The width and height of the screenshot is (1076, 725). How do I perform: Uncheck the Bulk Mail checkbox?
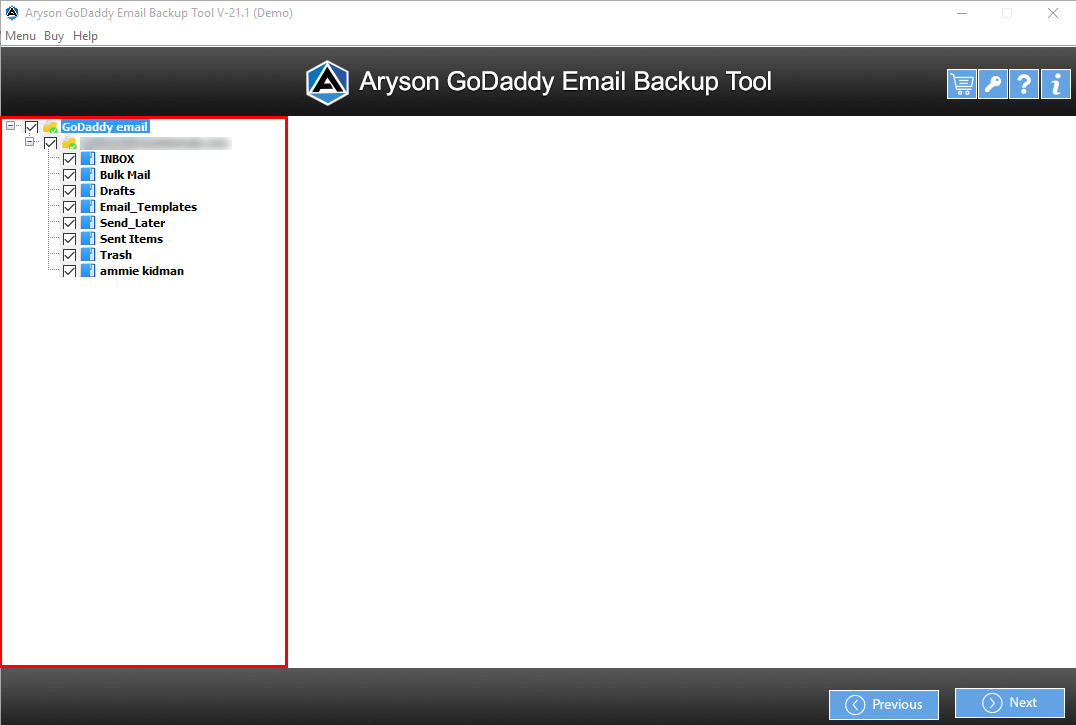[x=69, y=175]
